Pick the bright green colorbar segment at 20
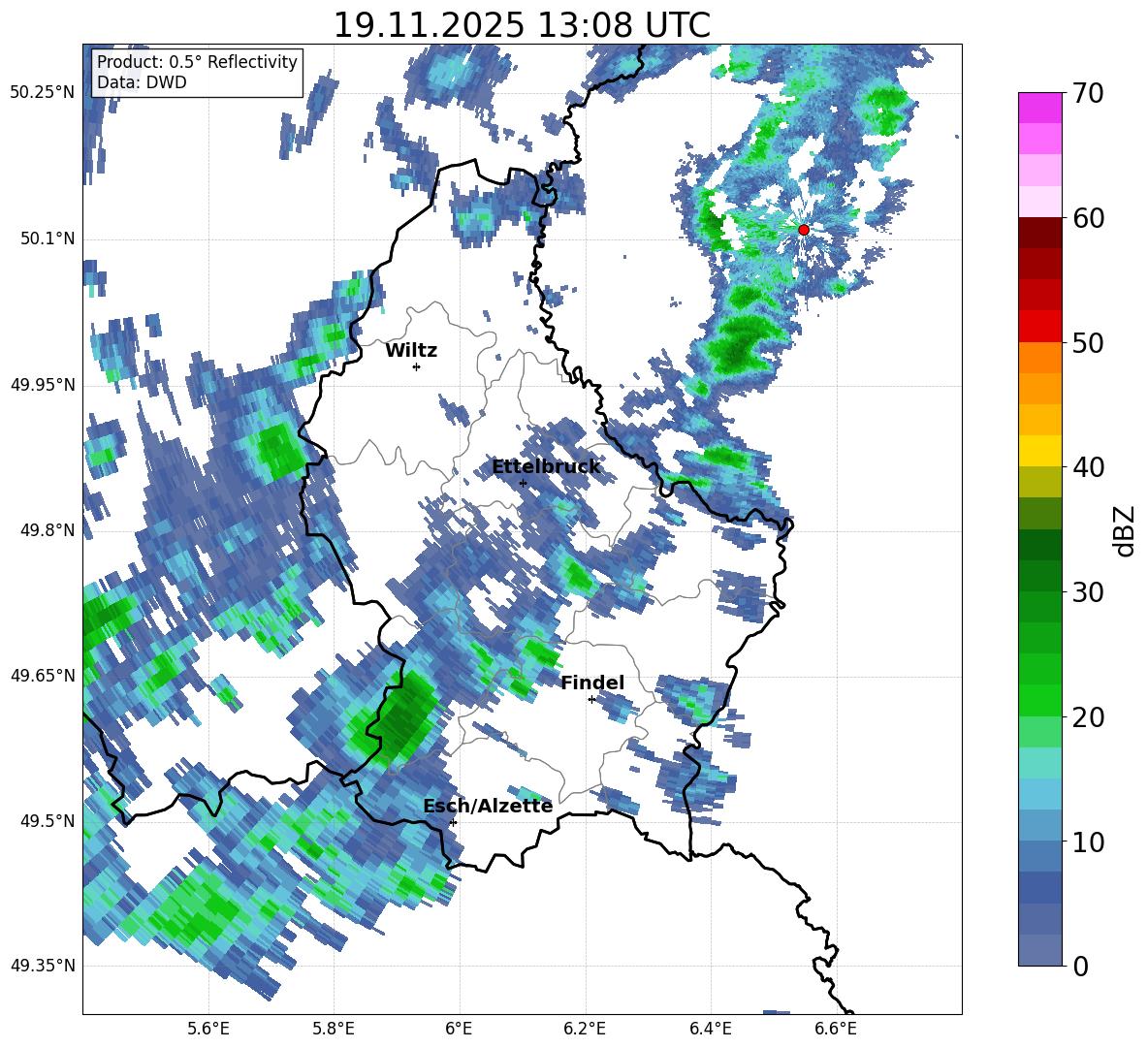This screenshot has width=1148, height=1048. click(1039, 700)
